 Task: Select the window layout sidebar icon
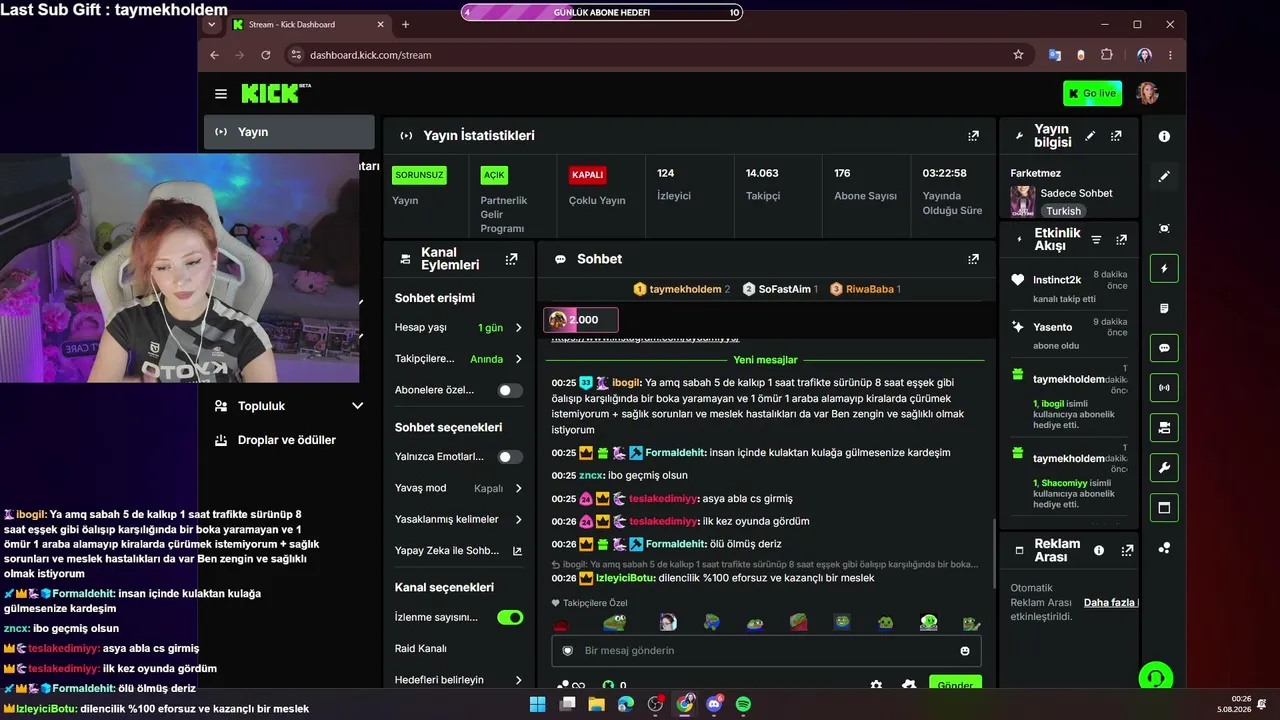pos(1164,508)
